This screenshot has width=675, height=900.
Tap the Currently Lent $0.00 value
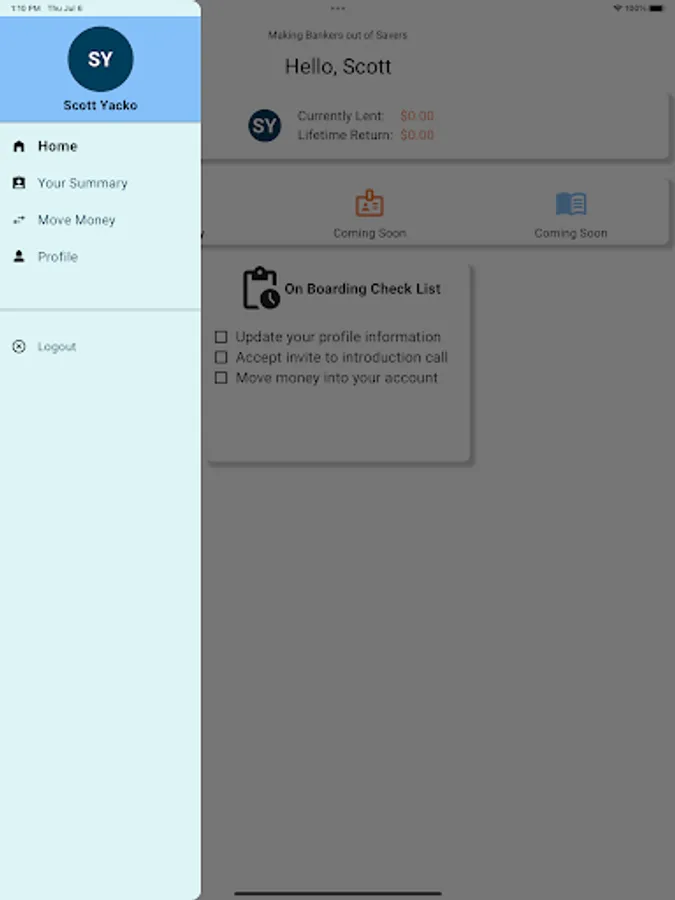pos(417,116)
